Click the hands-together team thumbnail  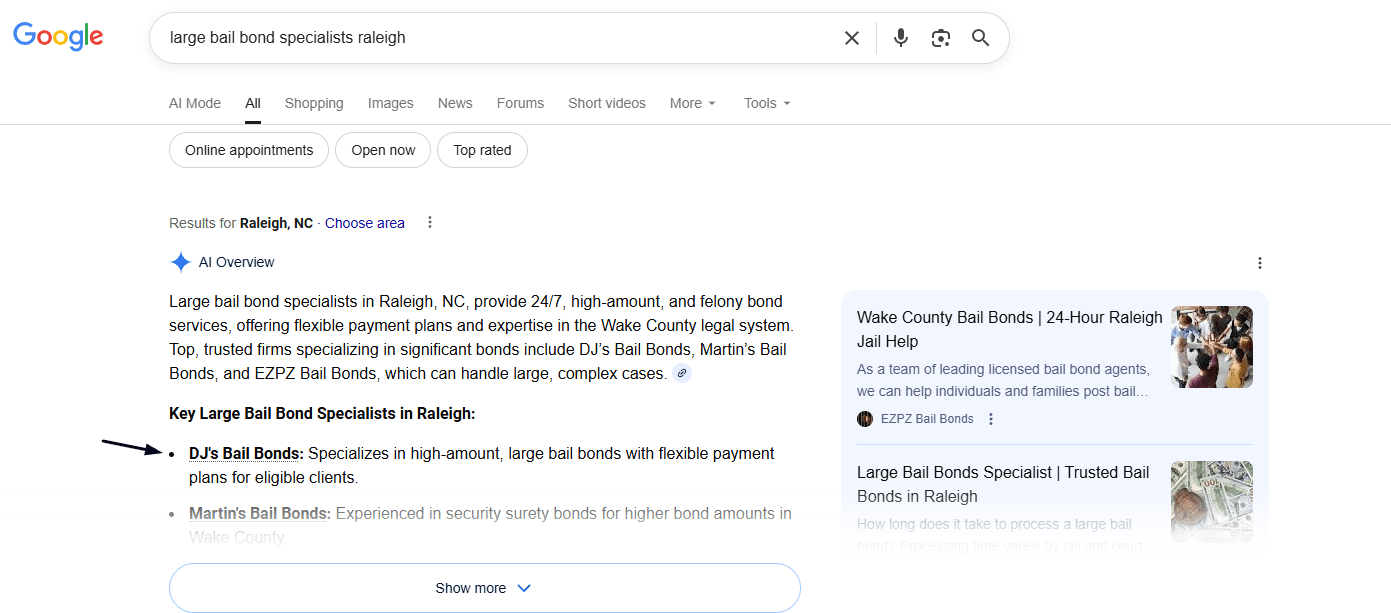point(1212,347)
